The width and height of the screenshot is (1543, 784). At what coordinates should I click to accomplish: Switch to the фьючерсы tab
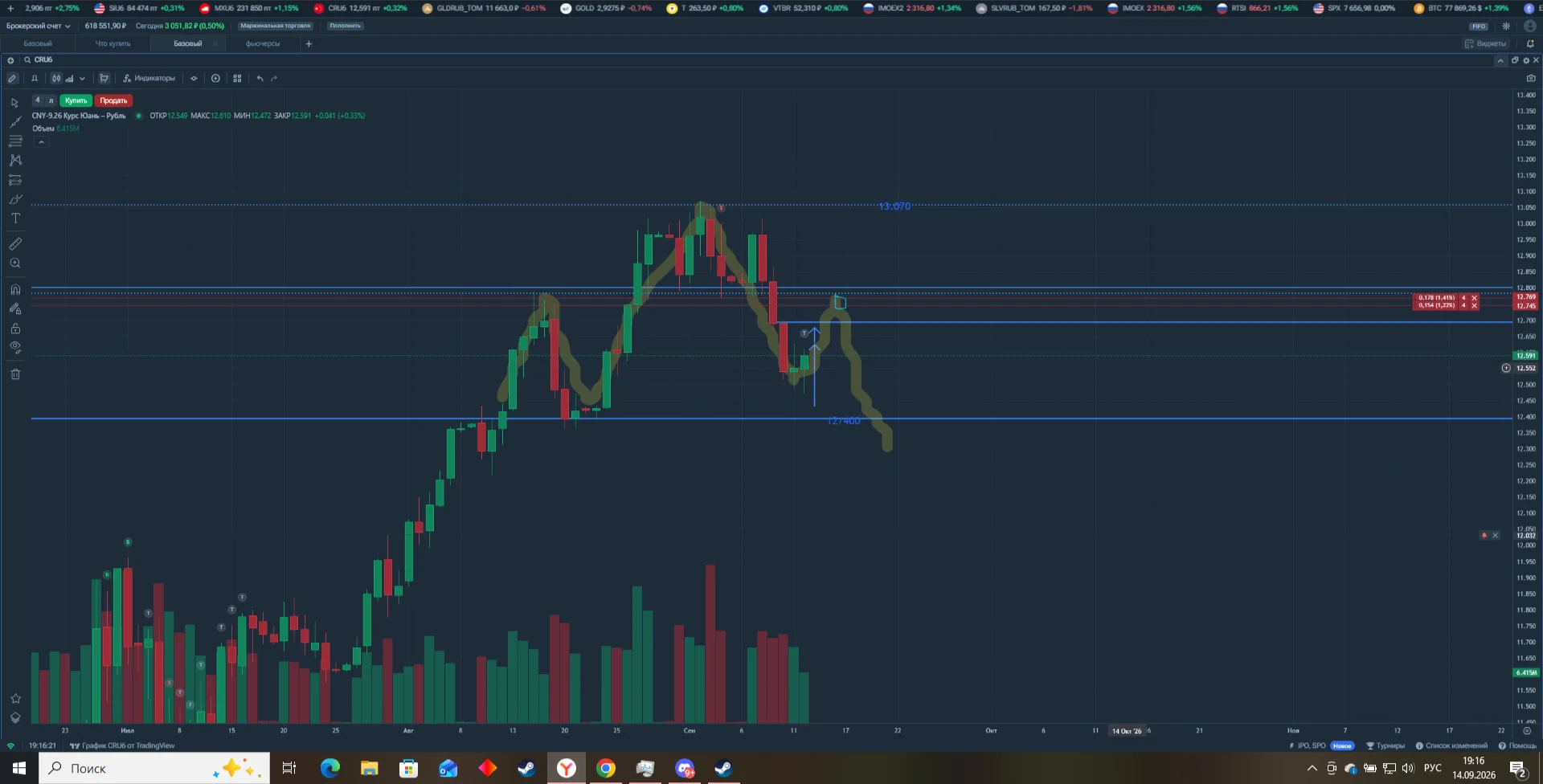[x=263, y=44]
